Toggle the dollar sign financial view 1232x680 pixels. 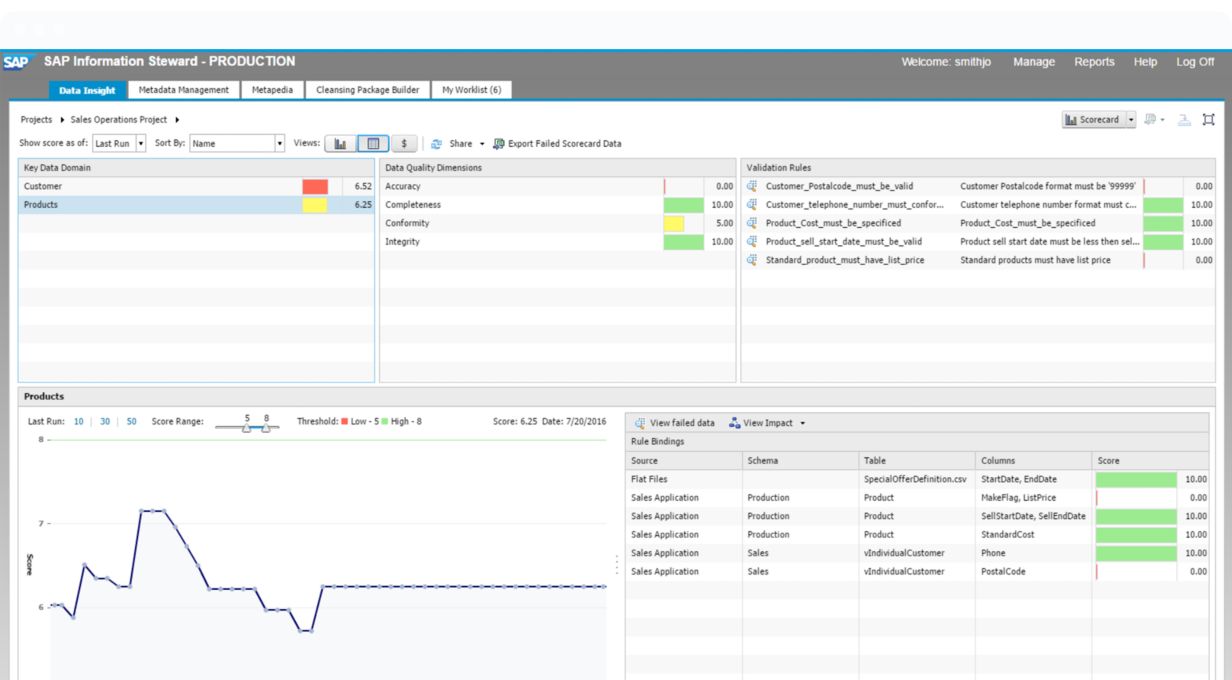404,144
